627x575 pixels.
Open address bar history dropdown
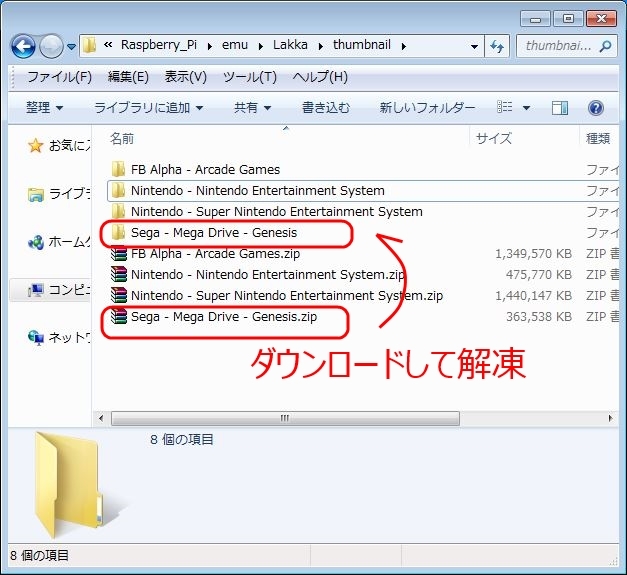pyautogui.click(x=474, y=47)
